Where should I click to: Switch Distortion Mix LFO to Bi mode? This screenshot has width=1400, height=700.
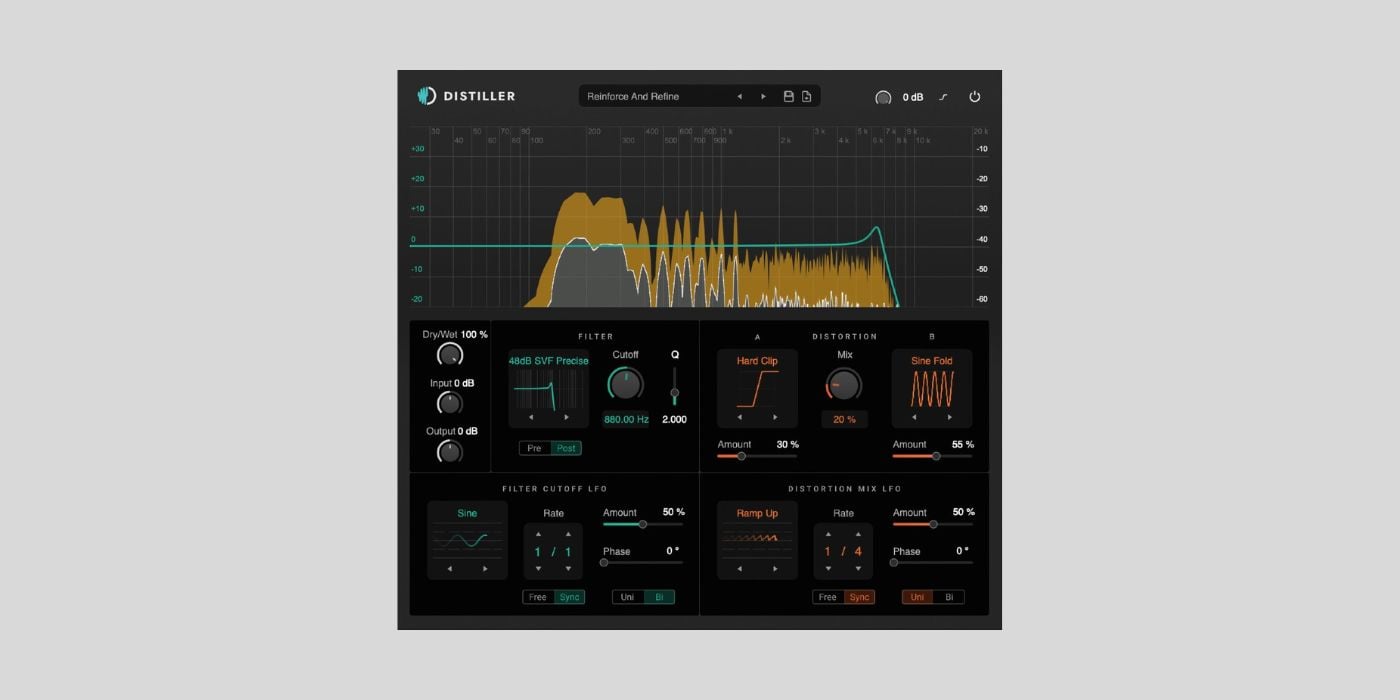(x=947, y=597)
